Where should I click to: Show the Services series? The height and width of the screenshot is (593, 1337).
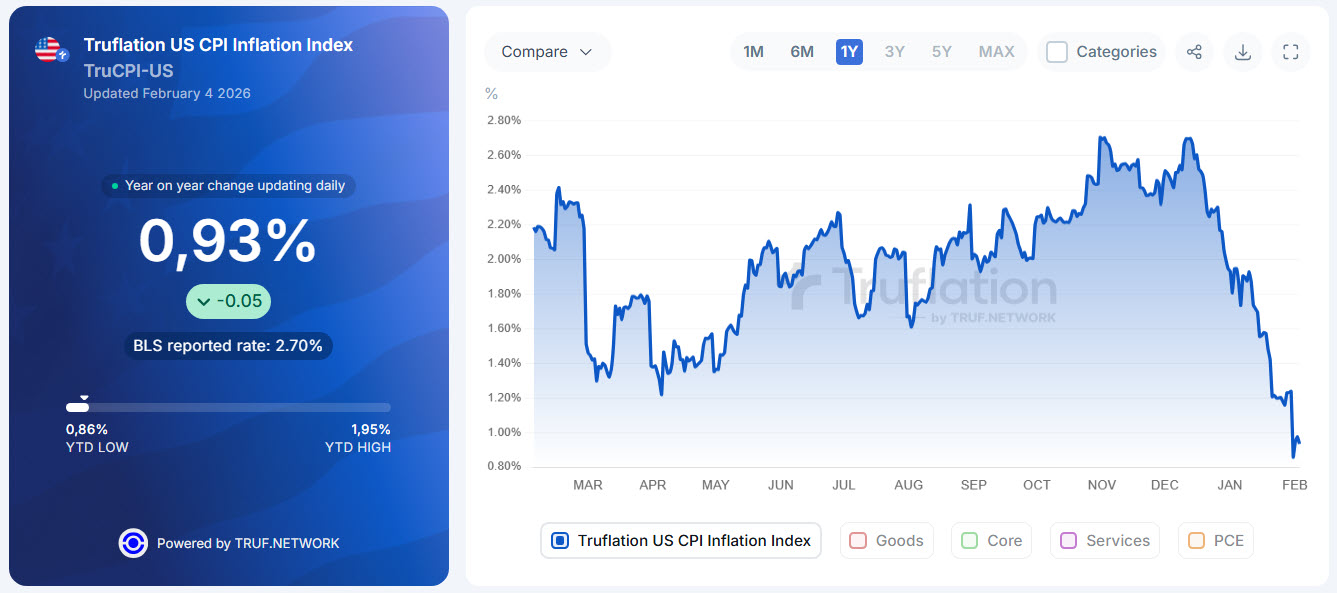tap(1104, 541)
